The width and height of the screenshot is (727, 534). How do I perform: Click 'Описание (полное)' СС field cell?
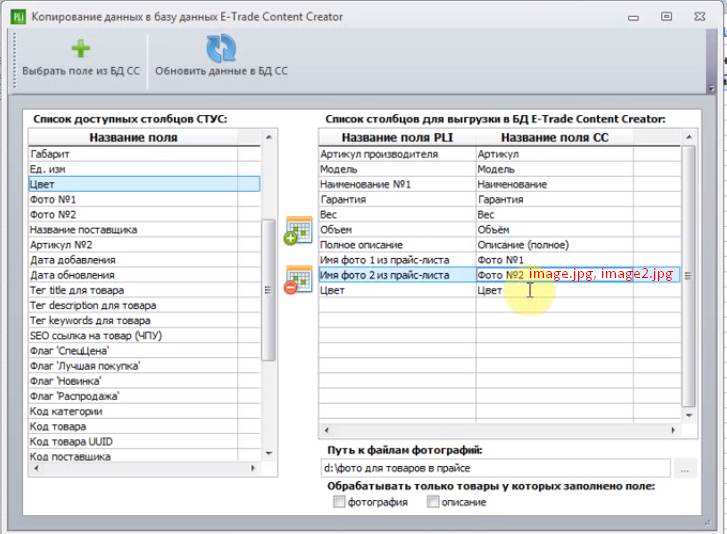tap(555, 245)
